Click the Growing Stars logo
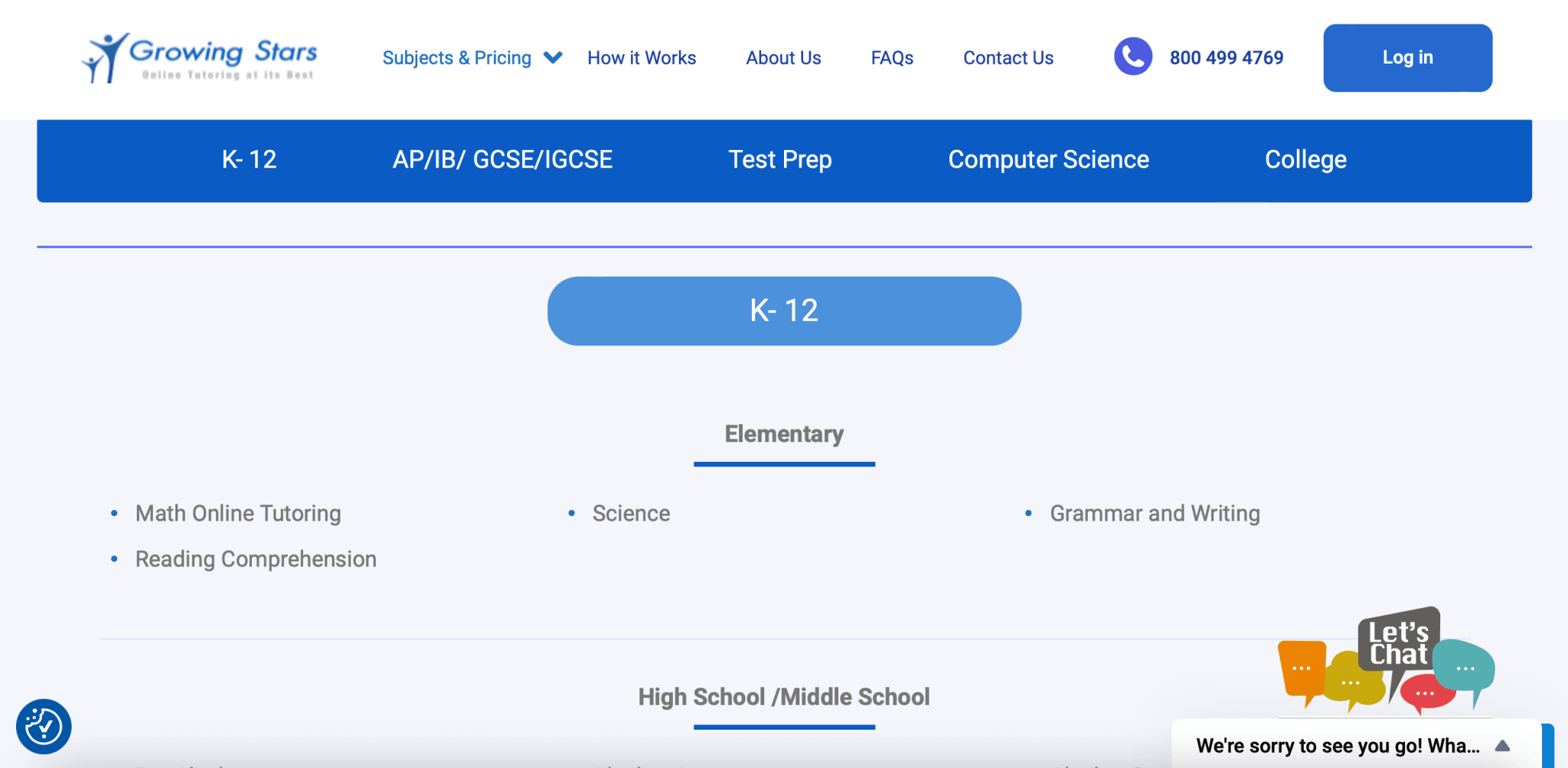Image resolution: width=1568 pixels, height=768 pixels. point(200,58)
